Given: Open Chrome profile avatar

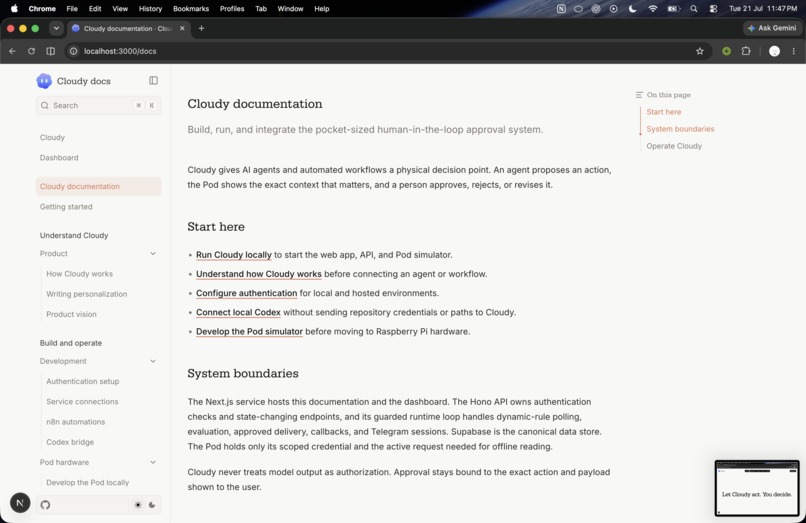Looking at the screenshot, I should [774, 51].
